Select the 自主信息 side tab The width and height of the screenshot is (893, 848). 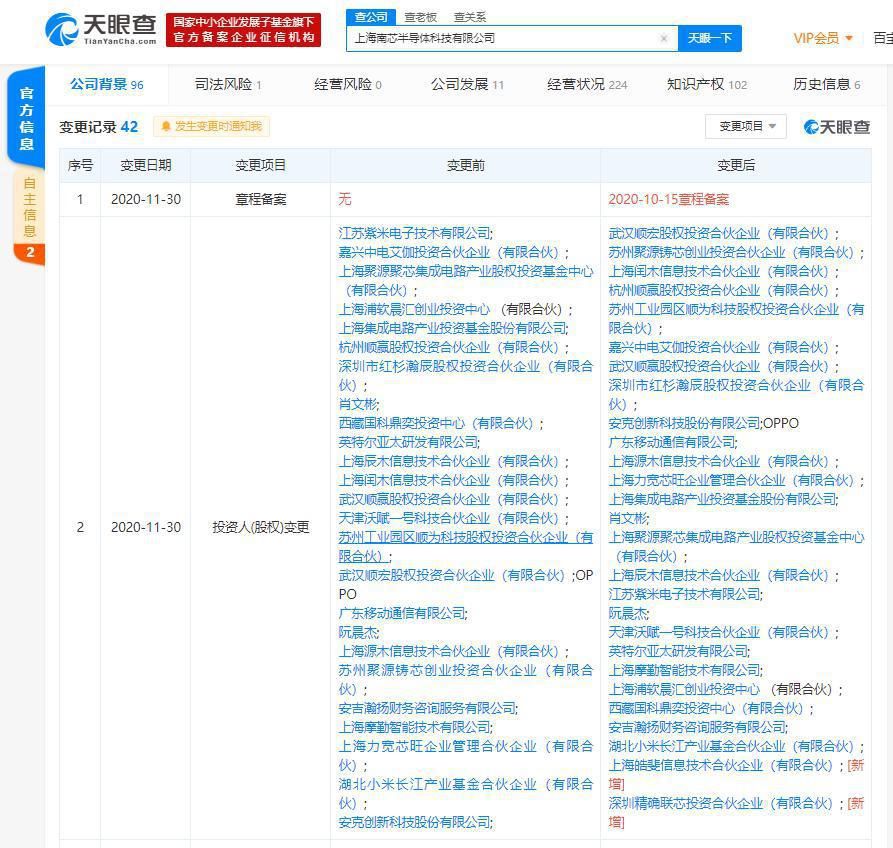click(x=28, y=210)
